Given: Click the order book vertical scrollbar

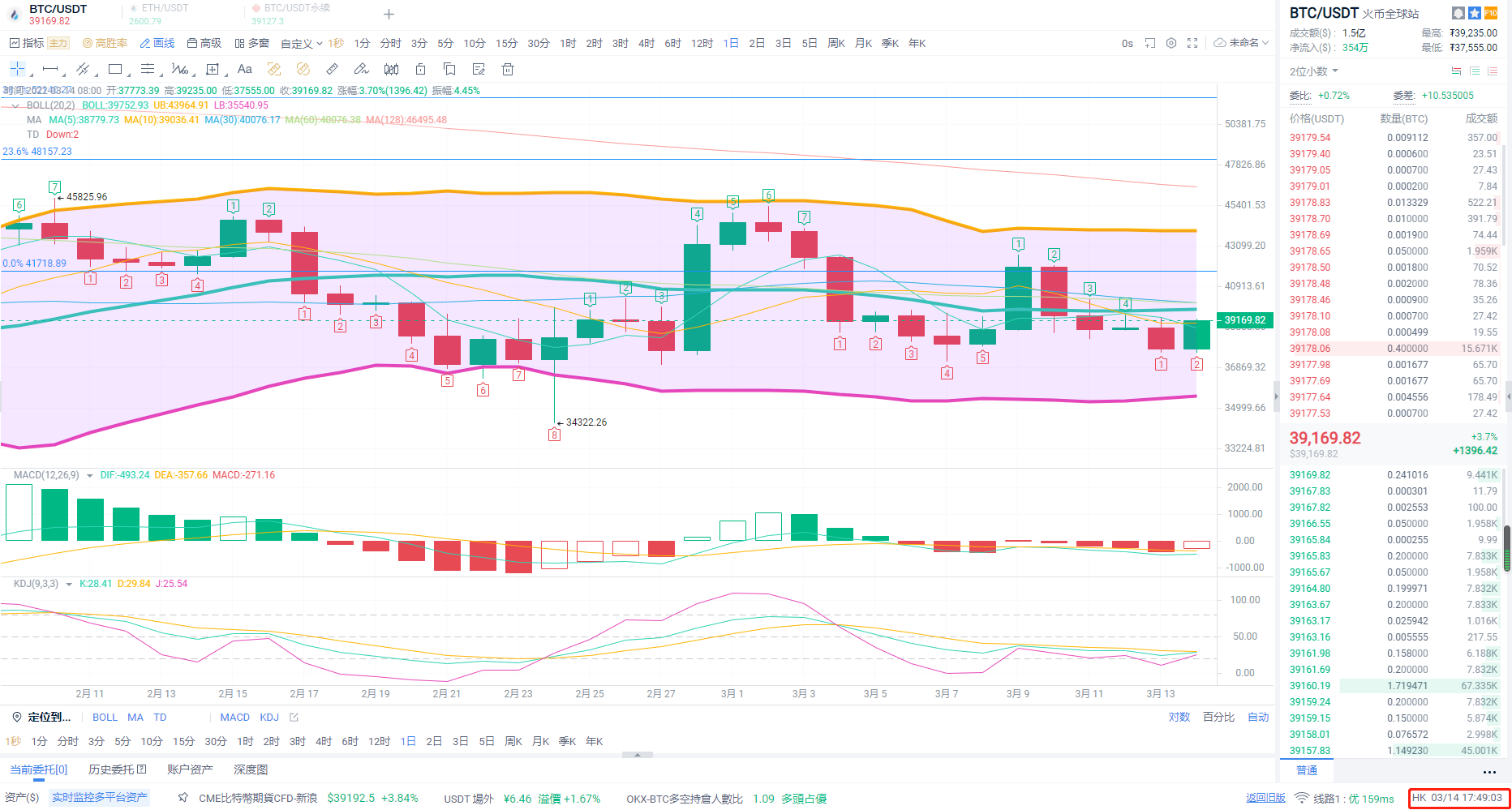Looking at the screenshot, I should [1507, 549].
